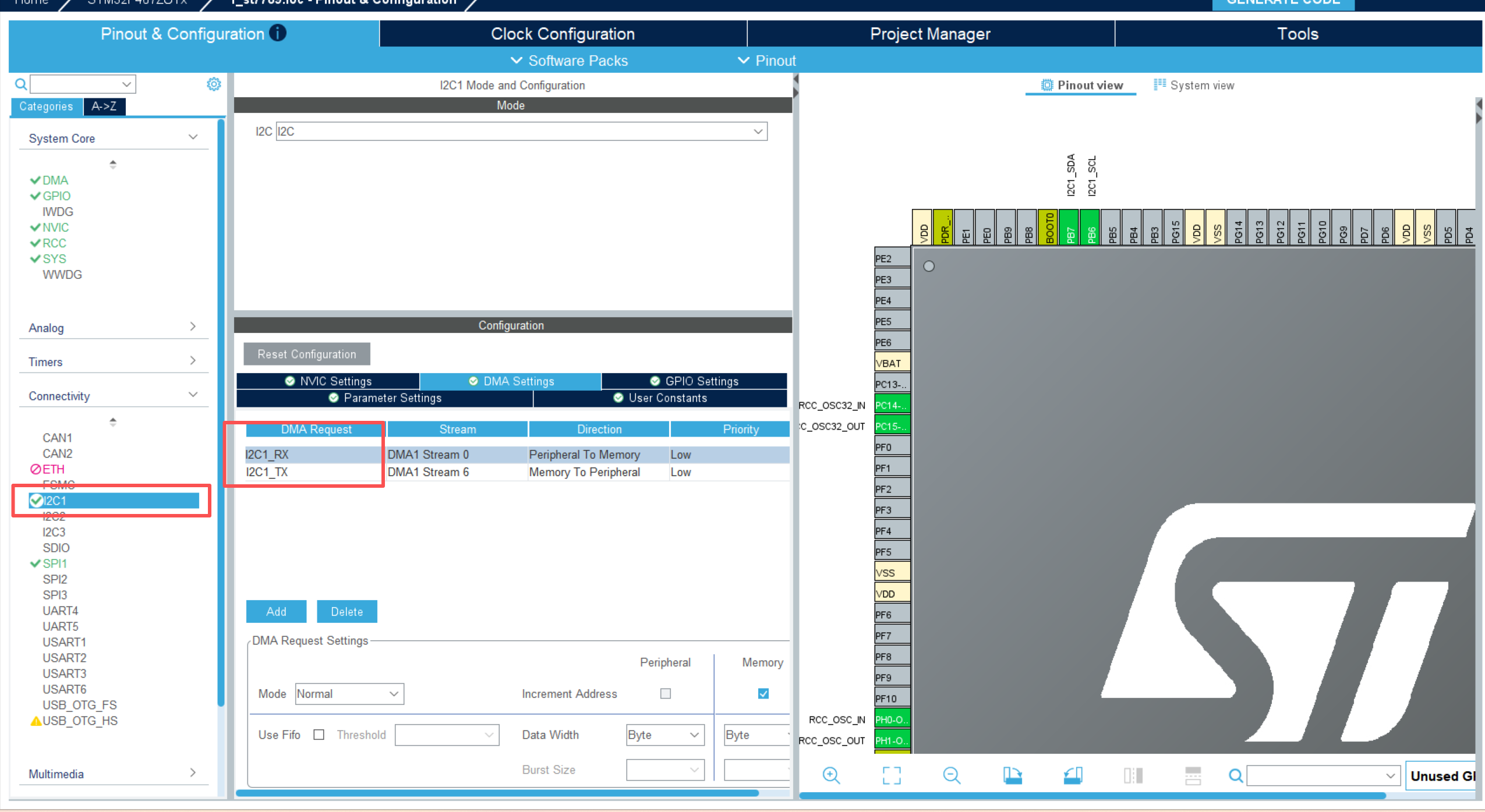Click the pinout view horizontal scrollbar

click(x=1092, y=795)
